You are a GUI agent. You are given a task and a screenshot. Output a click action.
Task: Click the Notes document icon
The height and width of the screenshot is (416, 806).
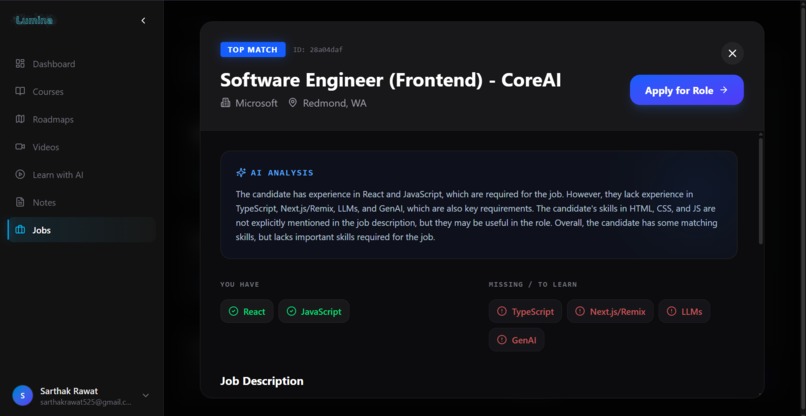point(20,203)
